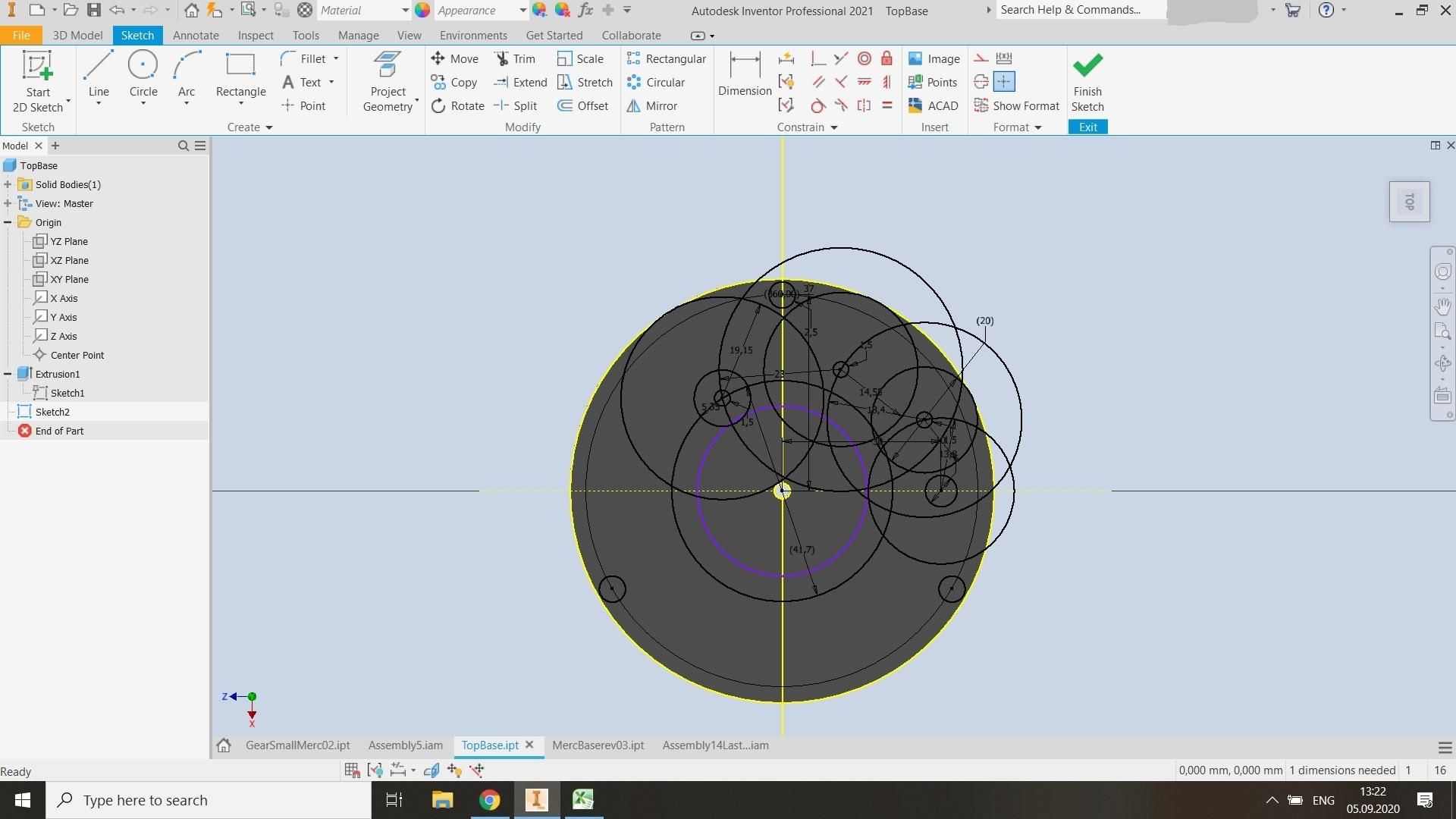Open the MercBaserev03.ipt document tab
The height and width of the screenshot is (819, 1456).
pos(598,745)
